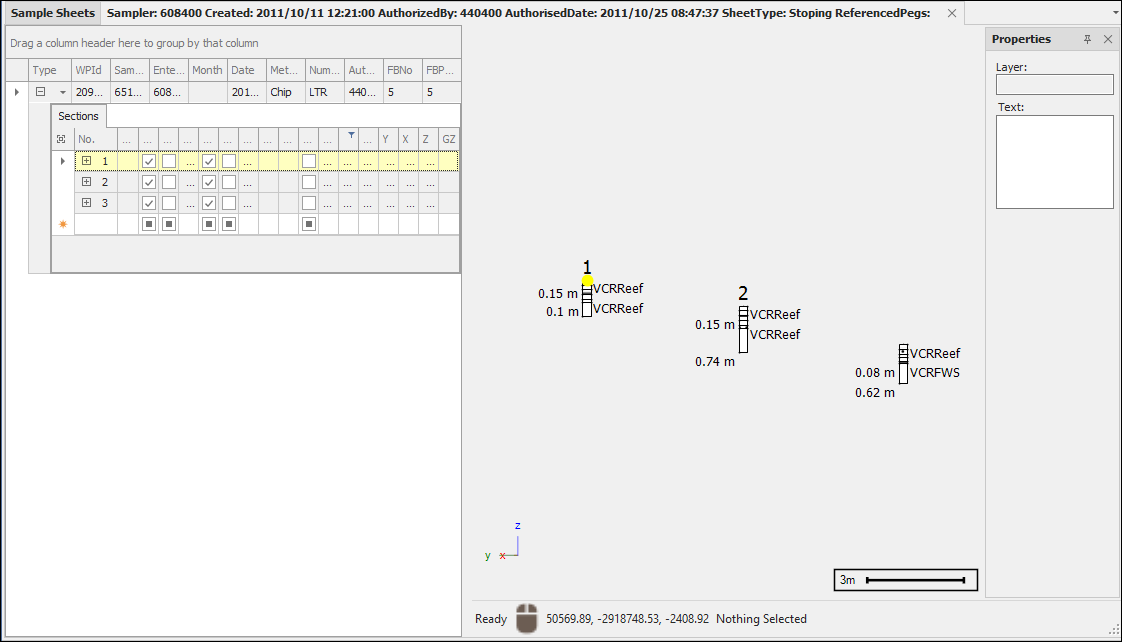Open the Type cell dropdown arrow
The height and width of the screenshot is (642, 1122).
[x=62, y=92]
